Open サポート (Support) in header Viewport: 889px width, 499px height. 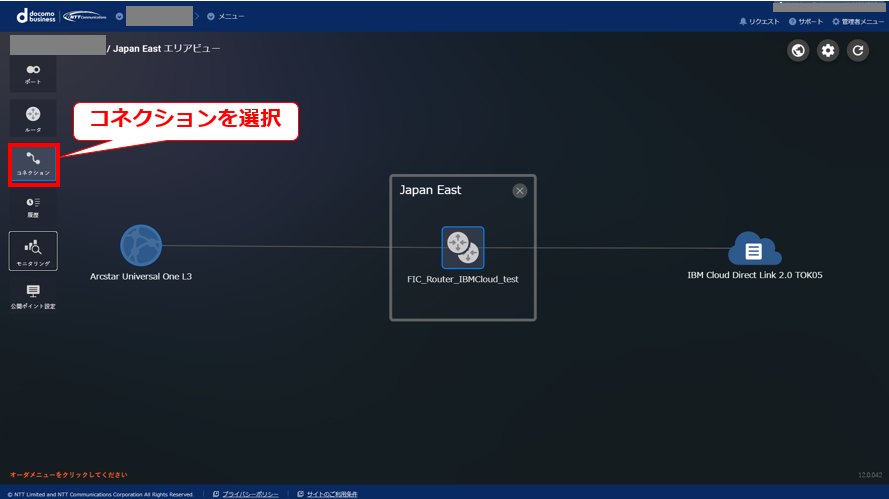click(x=806, y=22)
